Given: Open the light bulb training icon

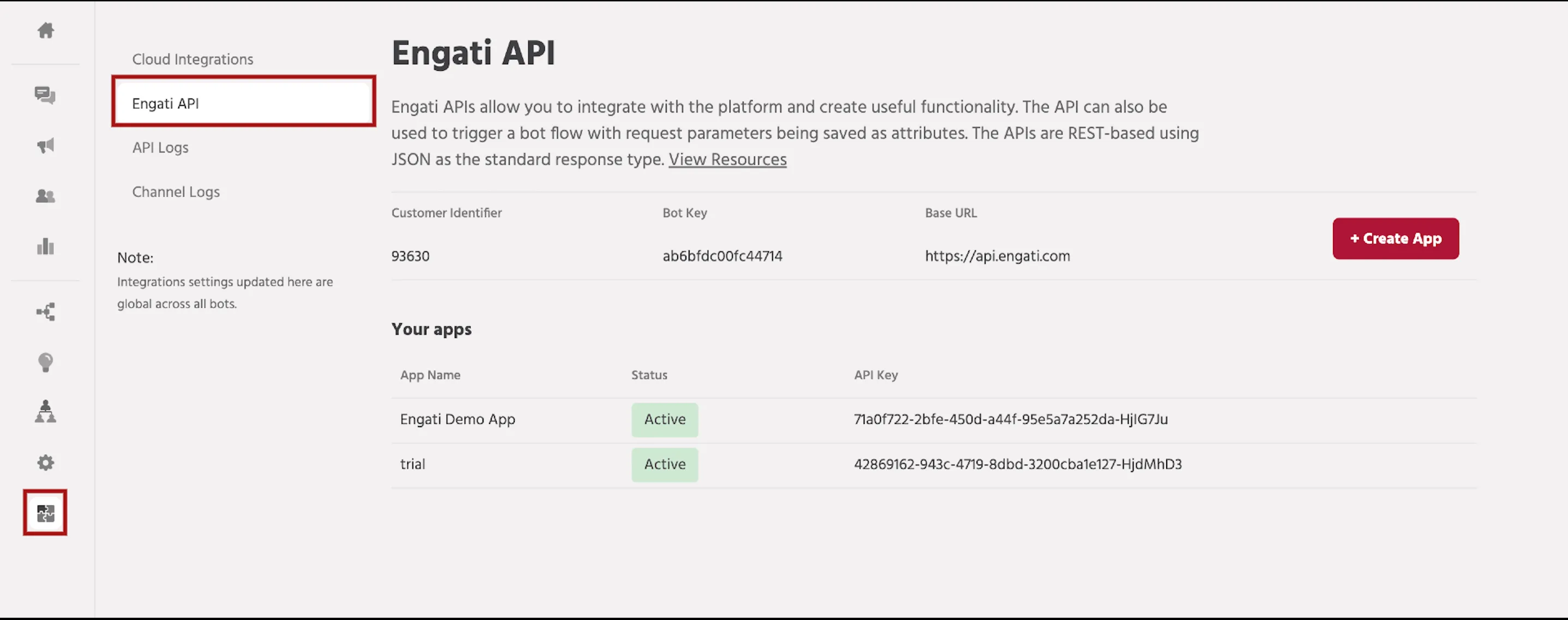Looking at the screenshot, I should point(46,362).
